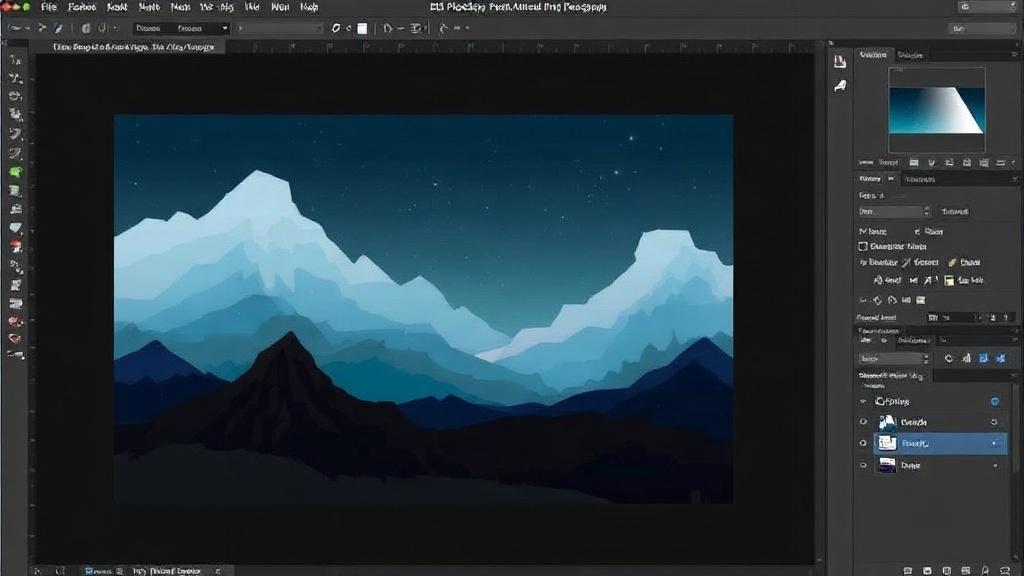This screenshot has height=576, width=1024.
Task: Select the tool two below the green icon
Action: tap(16, 209)
